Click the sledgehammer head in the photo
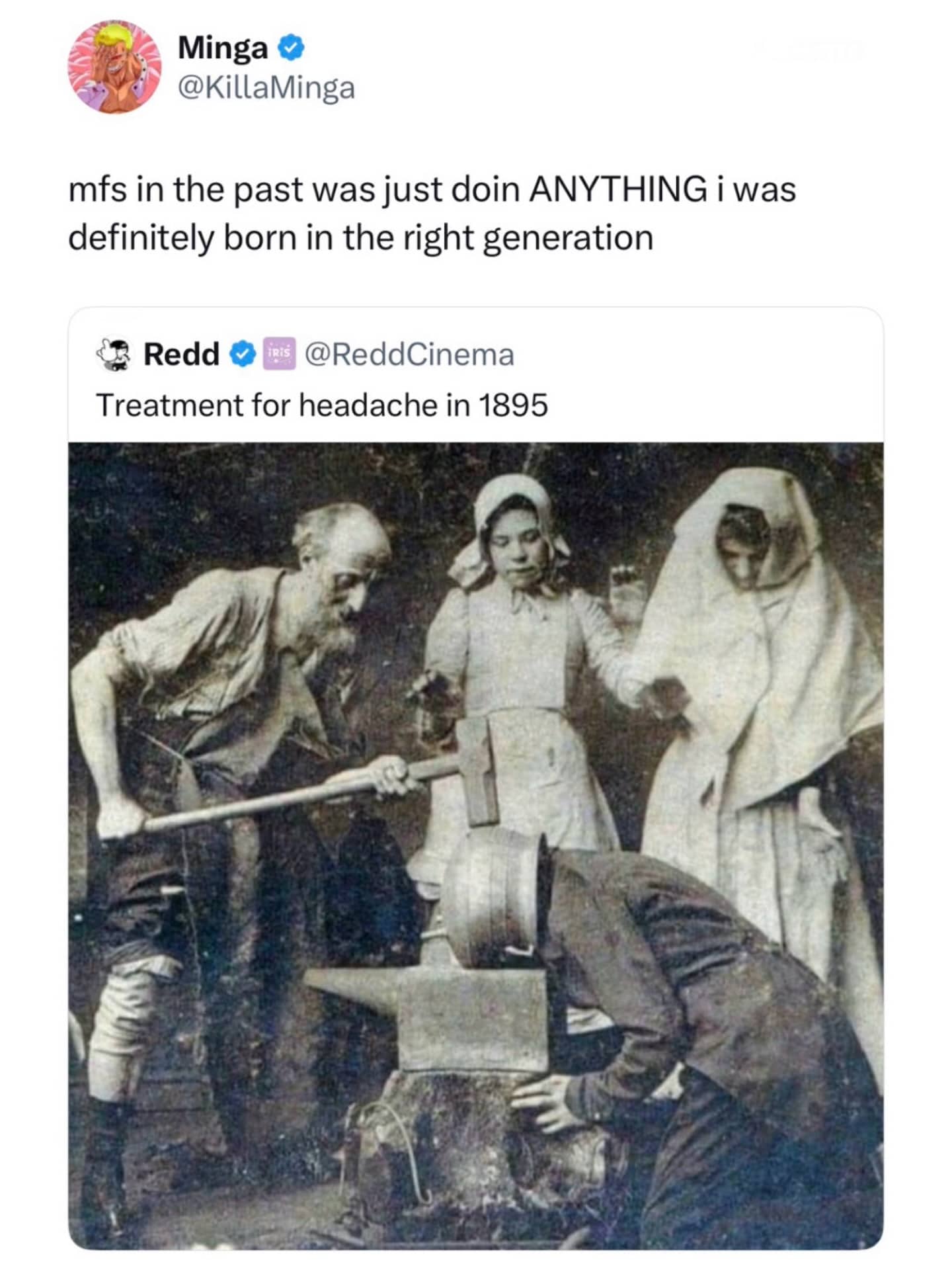 pyautogui.click(x=478, y=771)
